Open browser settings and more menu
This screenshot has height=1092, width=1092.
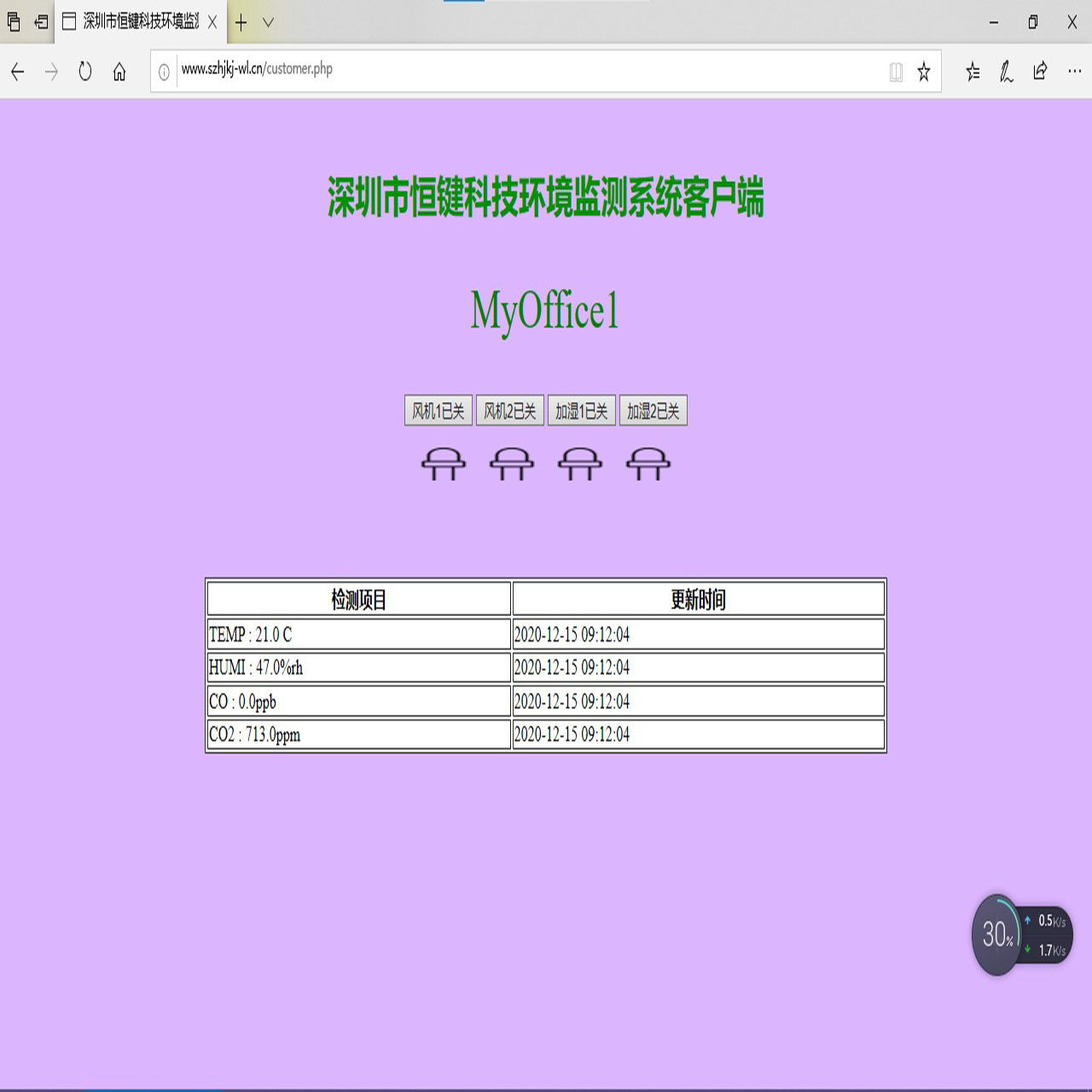(1074, 72)
